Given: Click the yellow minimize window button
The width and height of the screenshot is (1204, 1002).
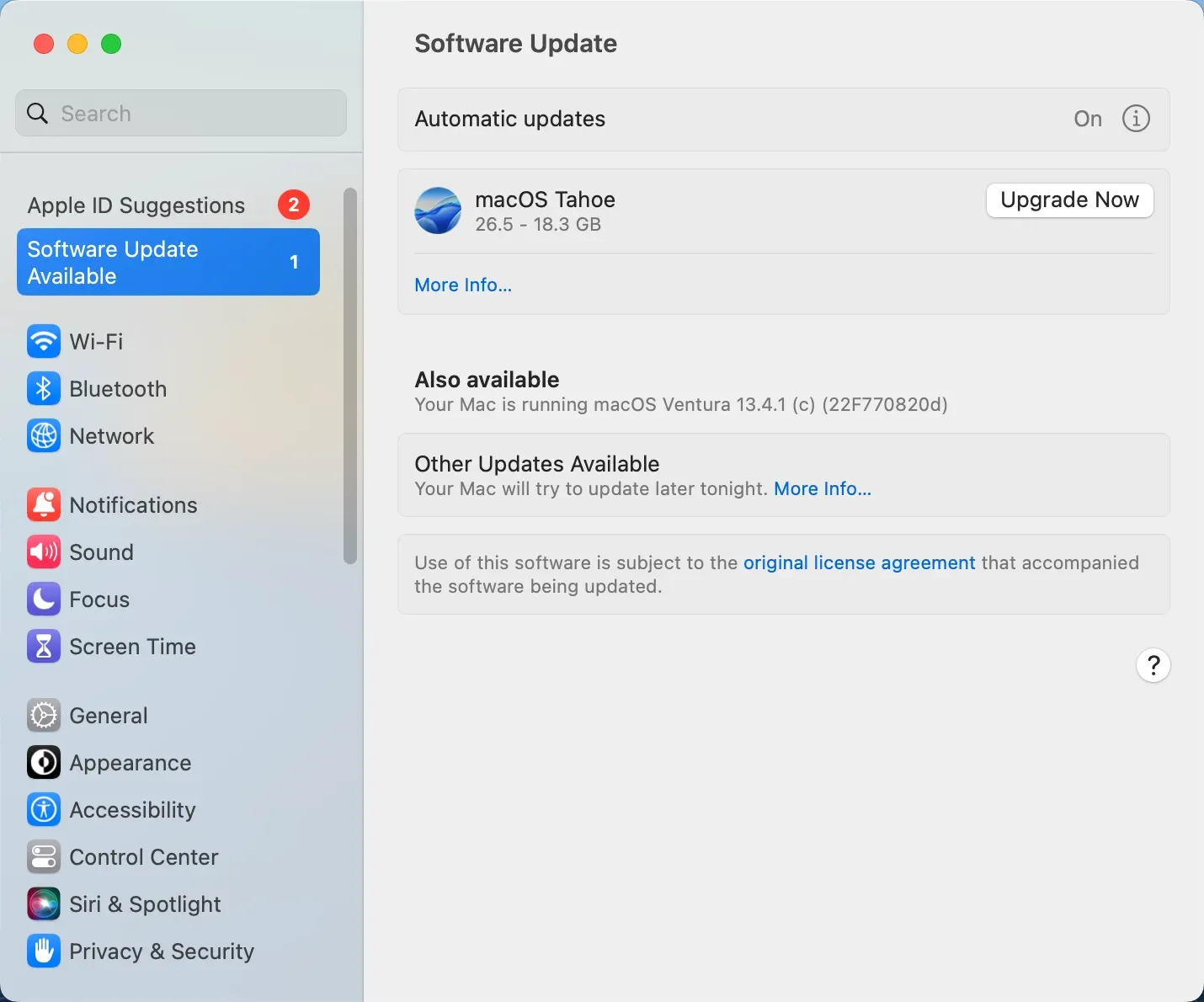Looking at the screenshot, I should point(77,44).
